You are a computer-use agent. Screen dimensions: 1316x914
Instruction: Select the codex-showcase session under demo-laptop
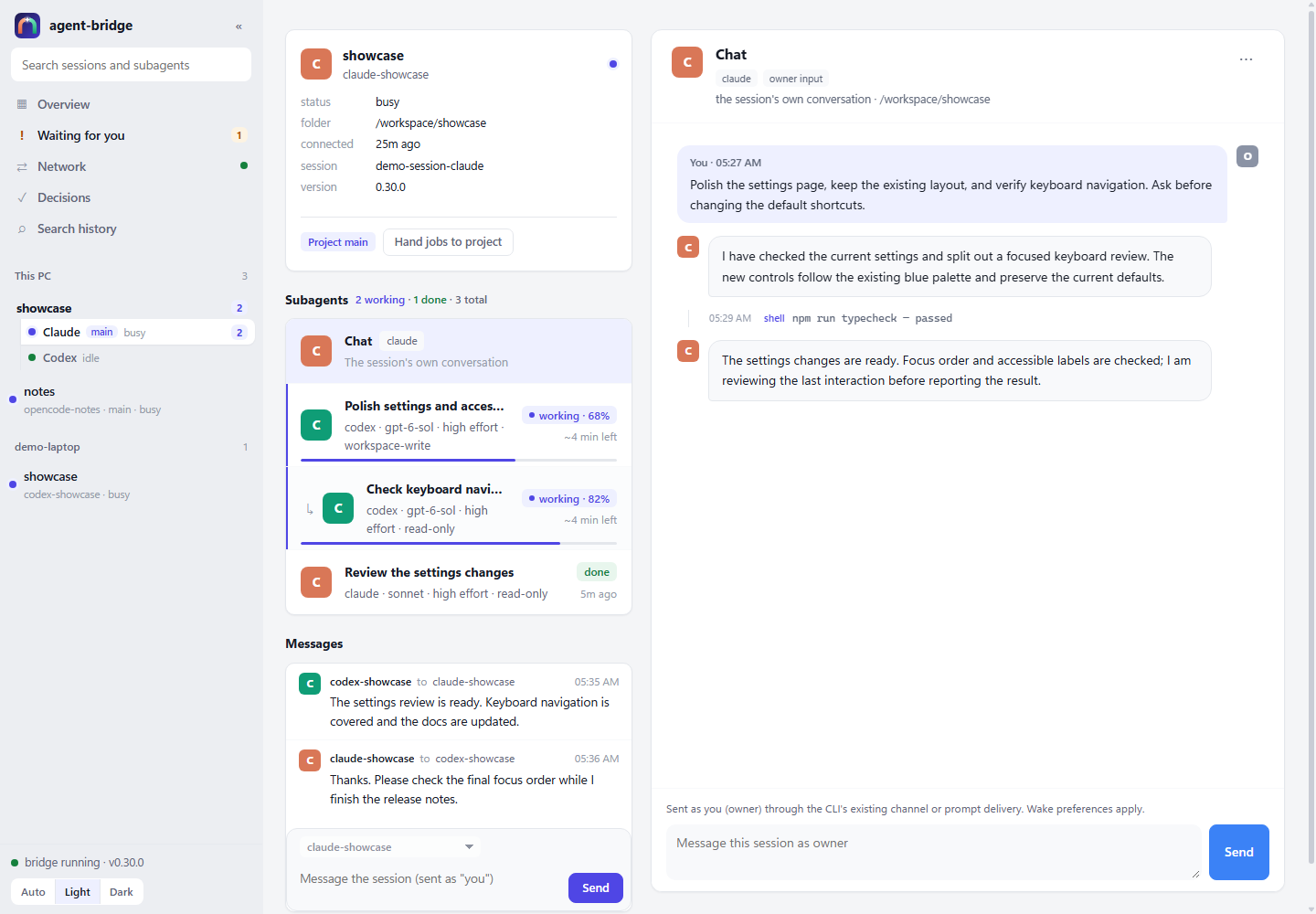pyautogui.click(x=132, y=484)
